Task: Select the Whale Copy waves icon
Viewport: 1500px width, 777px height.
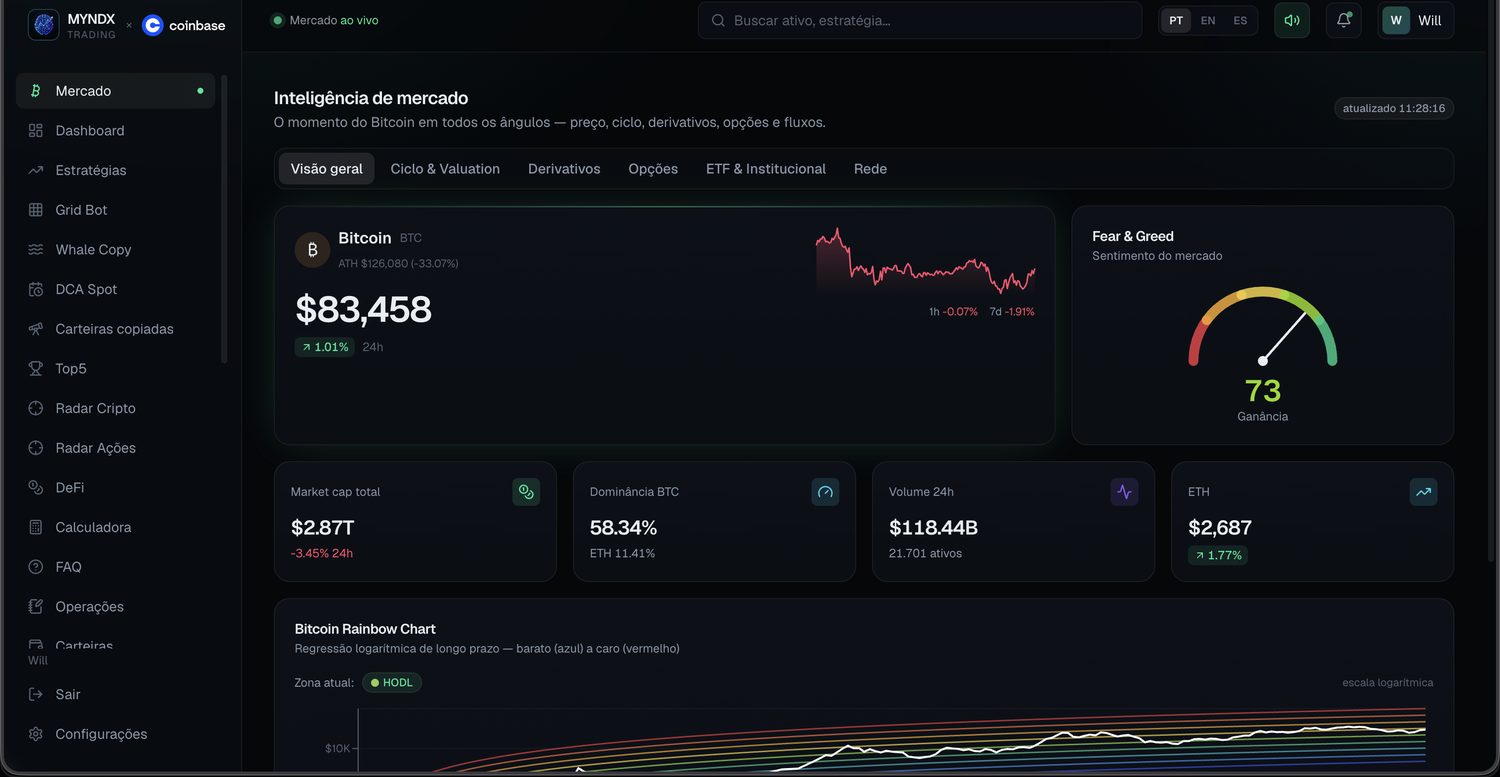Action: 36,250
